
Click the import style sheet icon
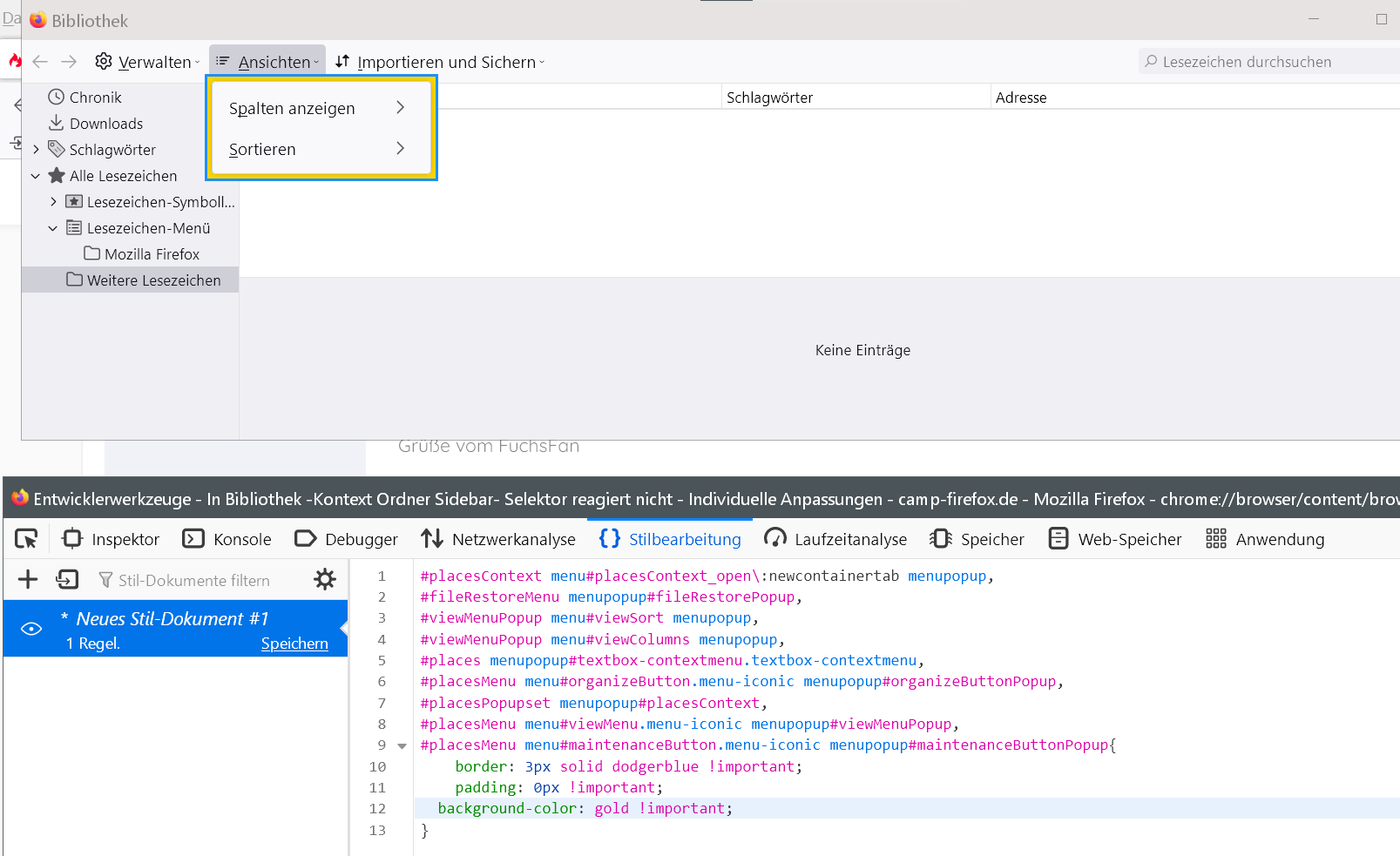(x=67, y=580)
